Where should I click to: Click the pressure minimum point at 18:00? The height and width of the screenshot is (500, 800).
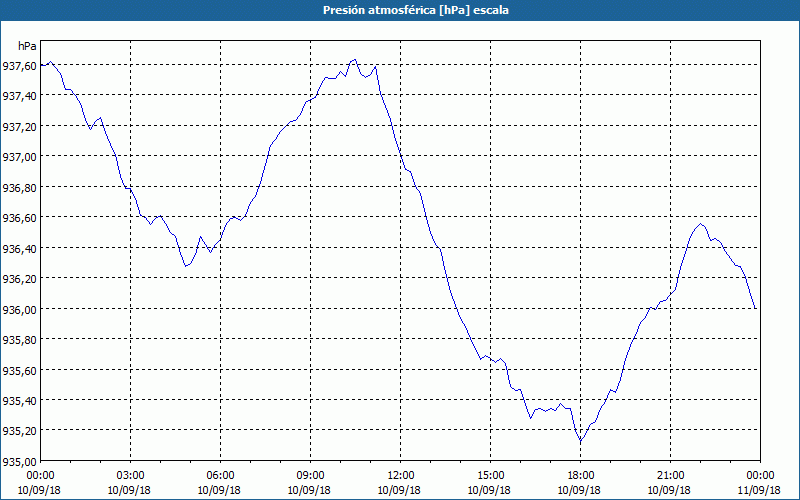pos(581,441)
